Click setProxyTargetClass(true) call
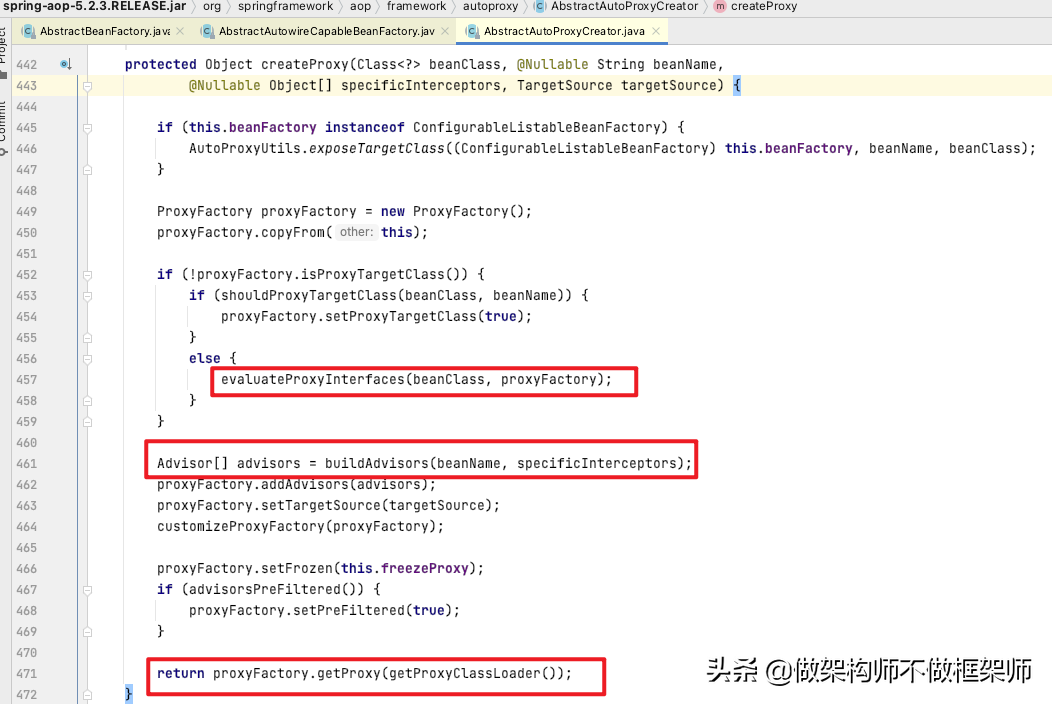Image resolution: width=1052 pixels, height=704 pixels. coord(424,316)
